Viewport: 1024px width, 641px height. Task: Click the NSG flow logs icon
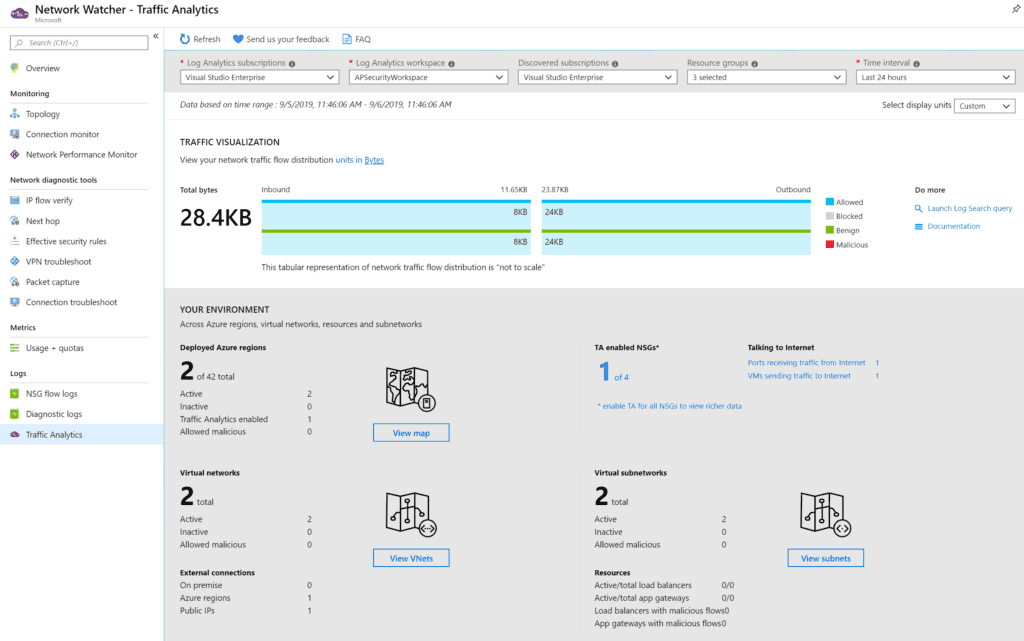pyautogui.click(x=15, y=394)
